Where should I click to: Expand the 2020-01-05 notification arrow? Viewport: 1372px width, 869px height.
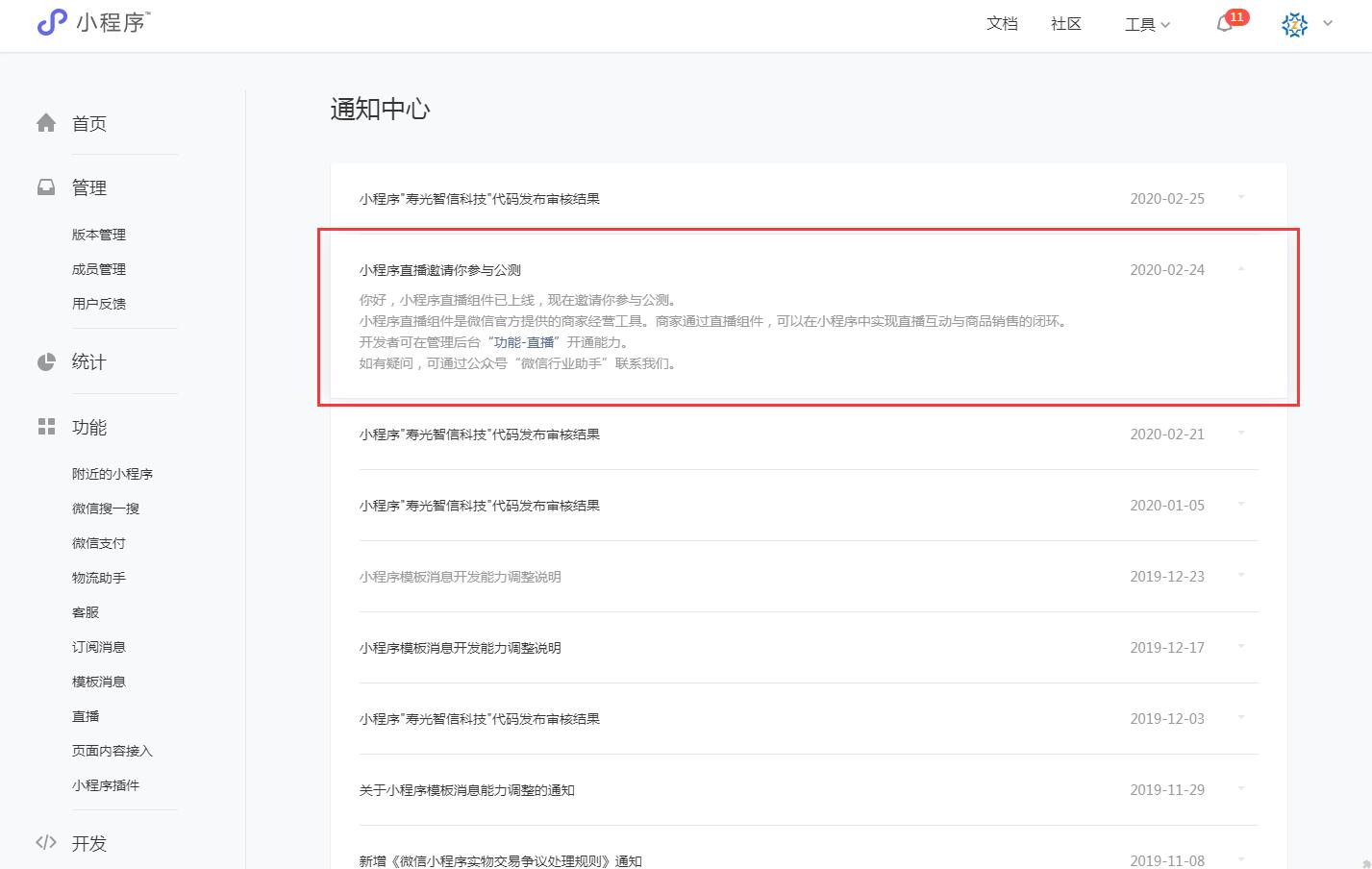coord(1241,504)
